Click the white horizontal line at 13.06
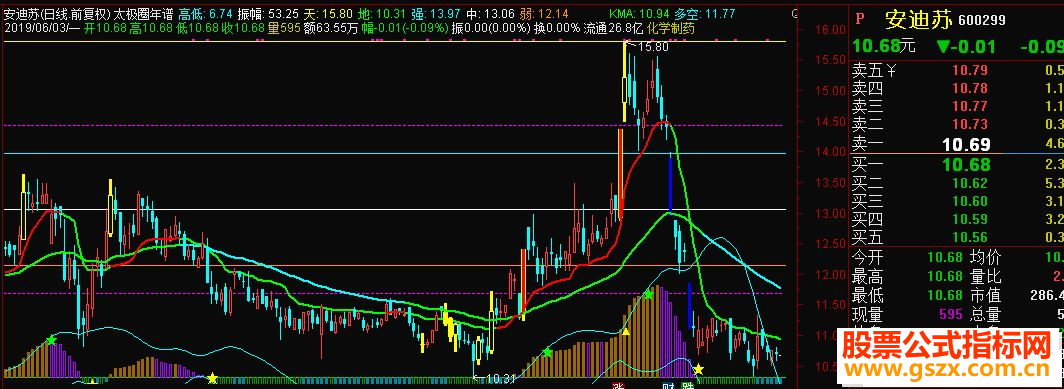The width and height of the screenshot is (1064, 389). point(394,210)
